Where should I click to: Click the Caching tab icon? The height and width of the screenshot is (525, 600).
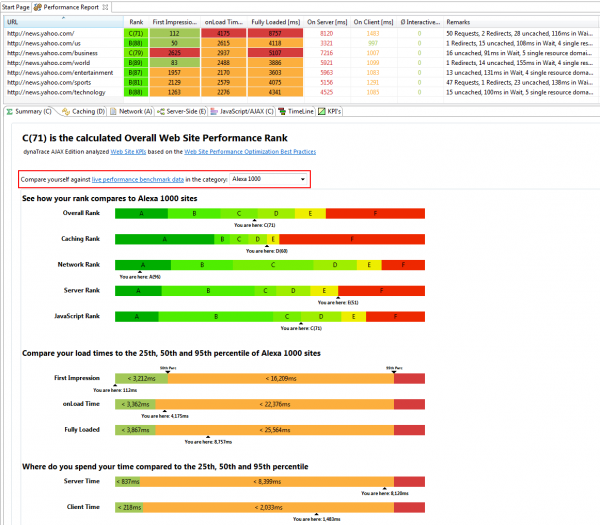tap(66, 111)
